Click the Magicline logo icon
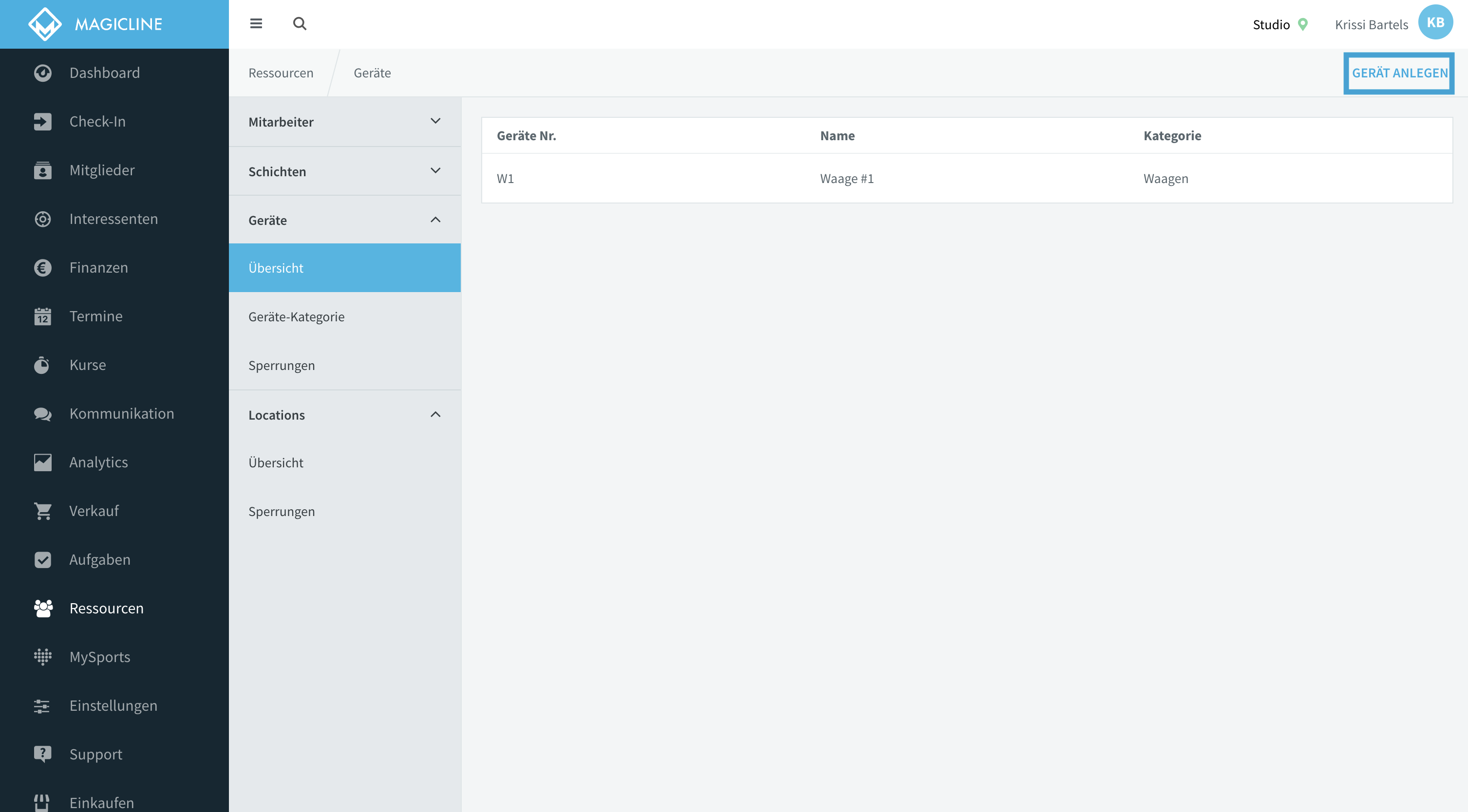The height and width of the screenshot is (812, 1468). click(x=45, y=24)
